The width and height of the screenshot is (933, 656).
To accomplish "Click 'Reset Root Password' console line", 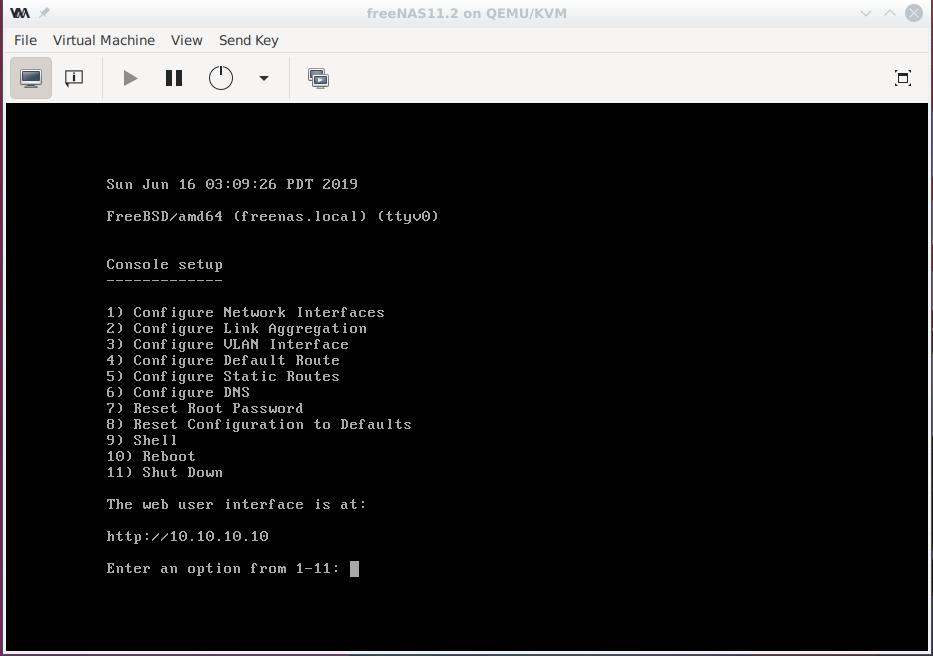I will tap(205, 409).
